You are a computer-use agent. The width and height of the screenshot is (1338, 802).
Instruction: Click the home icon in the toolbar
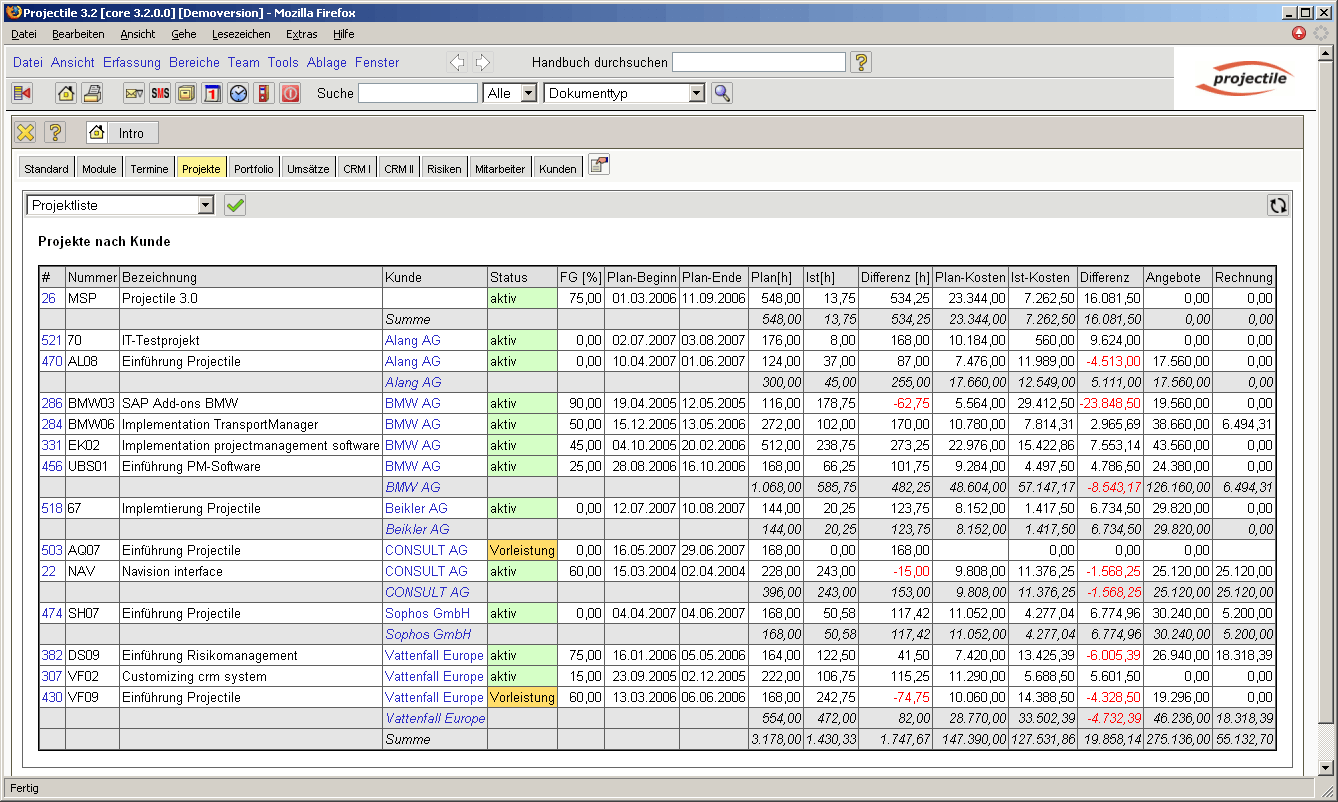[66, 93]
